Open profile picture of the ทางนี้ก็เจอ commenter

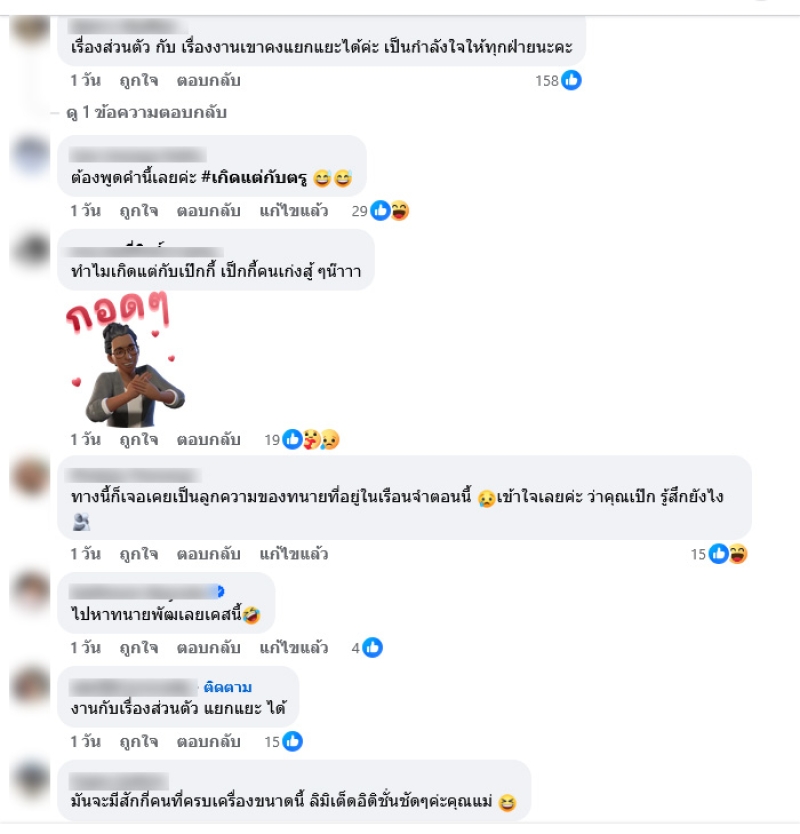coord(30,476)
